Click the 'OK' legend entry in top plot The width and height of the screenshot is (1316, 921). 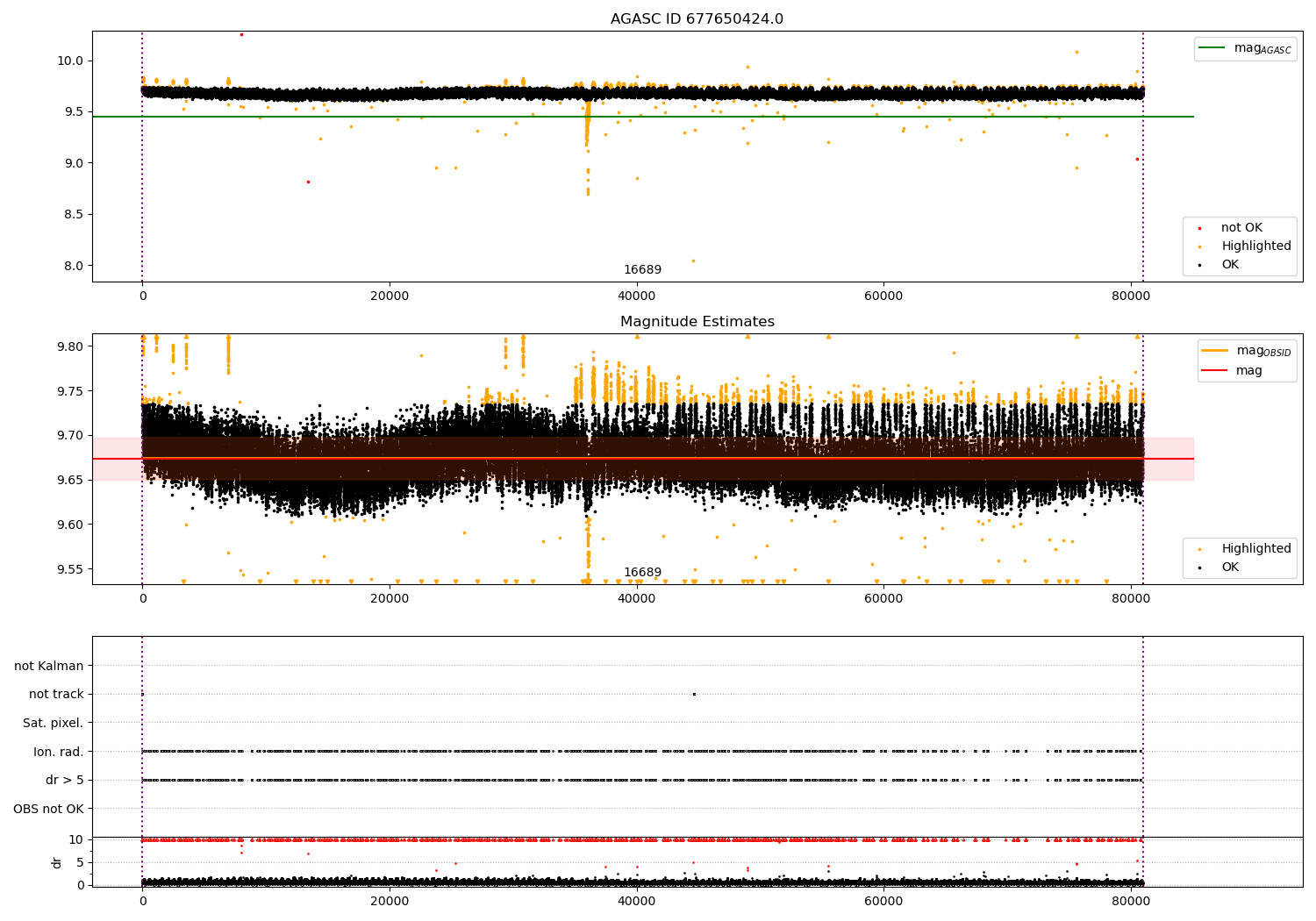[1230, 265]
